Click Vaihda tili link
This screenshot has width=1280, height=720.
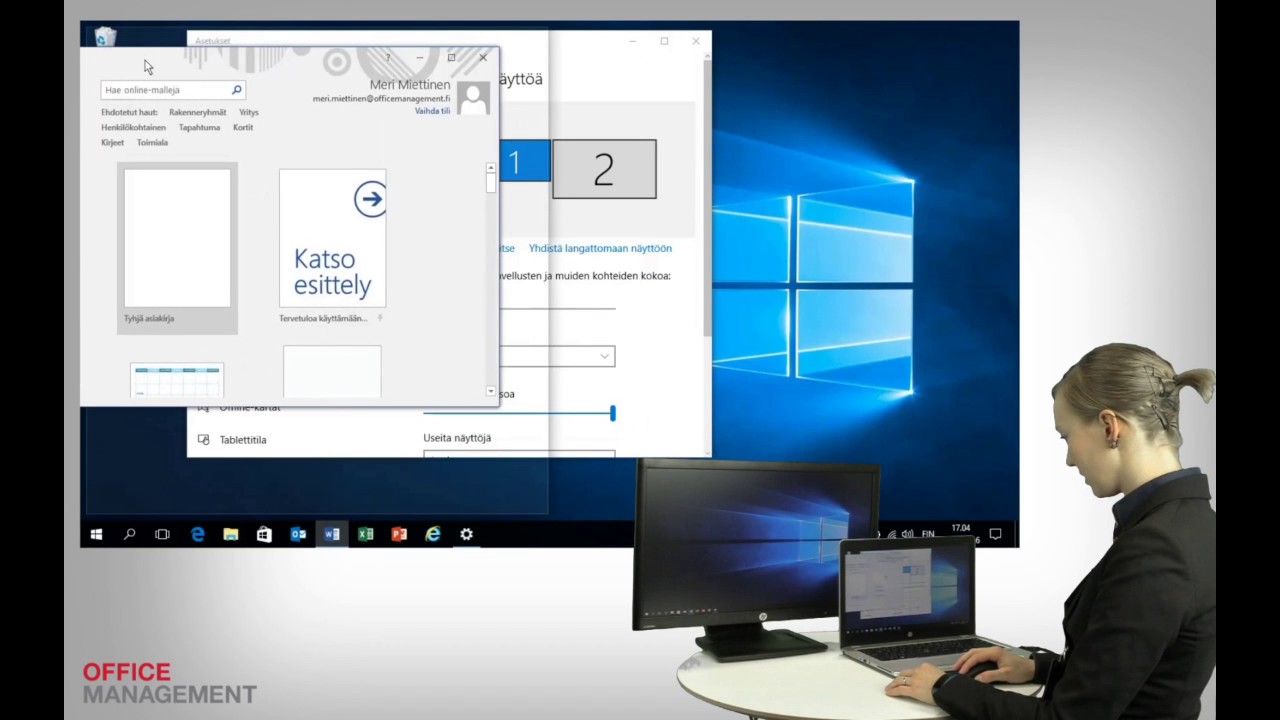coord(432,111)
